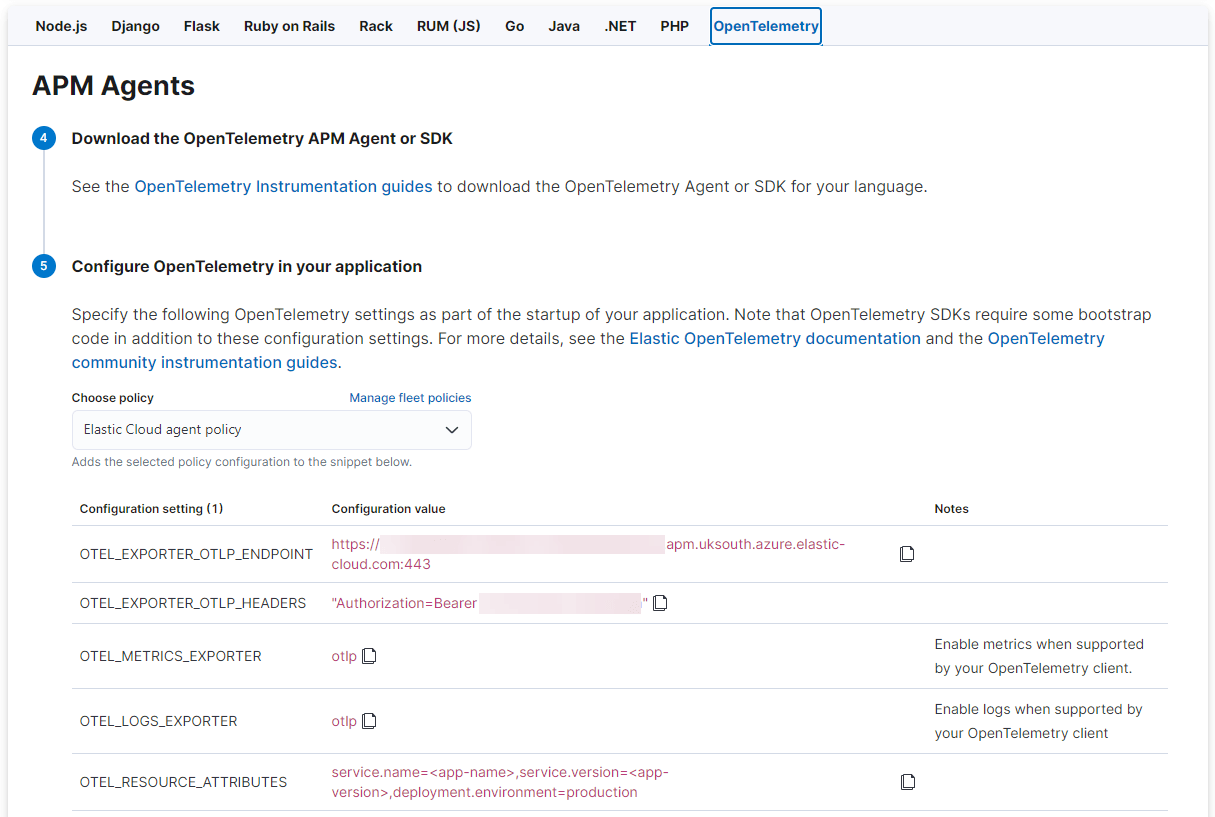Select the Django agent tab
Viewport: 1215px width, 817px height.
135,26
